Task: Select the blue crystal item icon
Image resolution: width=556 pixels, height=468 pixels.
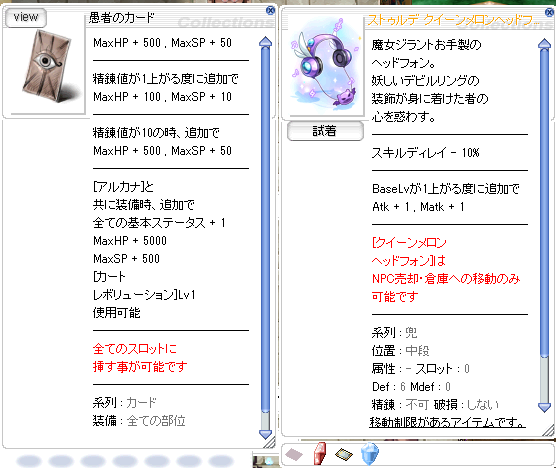Action: point(370,453)
